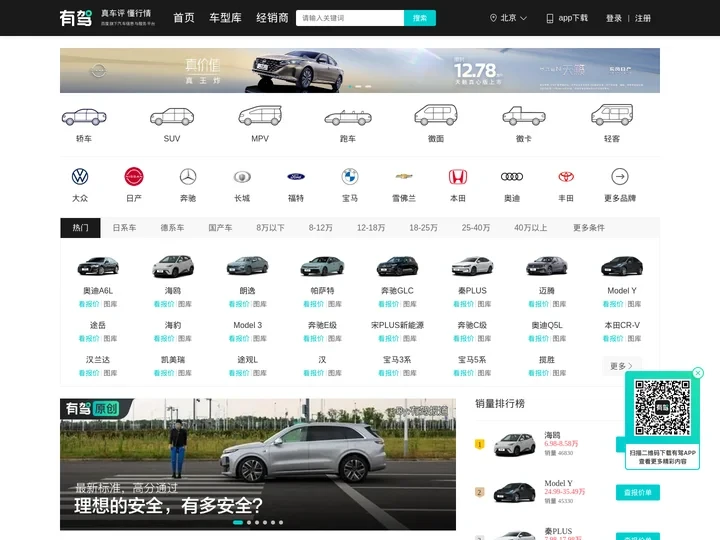
Task: Open the Toyota 丰田 brand logo
Action: (x=566, y=176)
